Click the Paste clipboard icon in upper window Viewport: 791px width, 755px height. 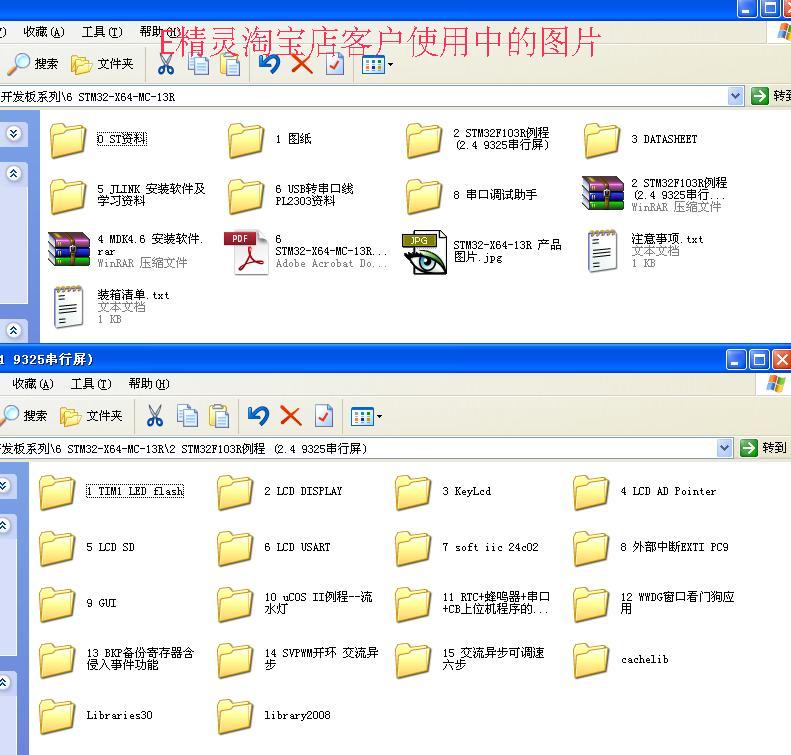point(230,64)
